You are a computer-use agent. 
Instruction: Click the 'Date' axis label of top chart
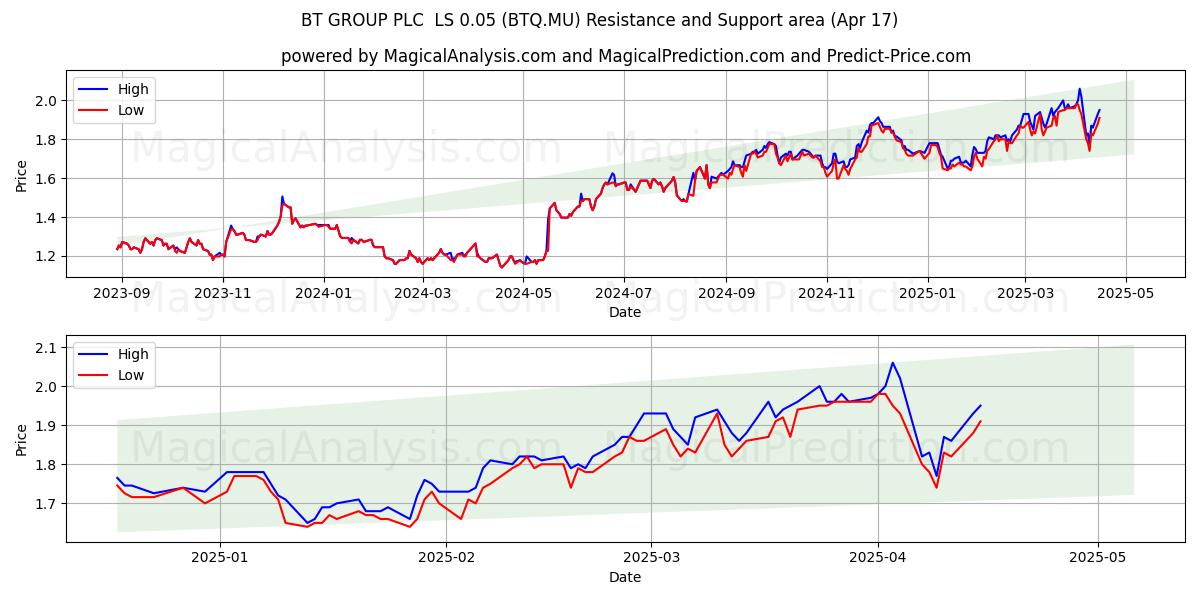tap(625, 312)
